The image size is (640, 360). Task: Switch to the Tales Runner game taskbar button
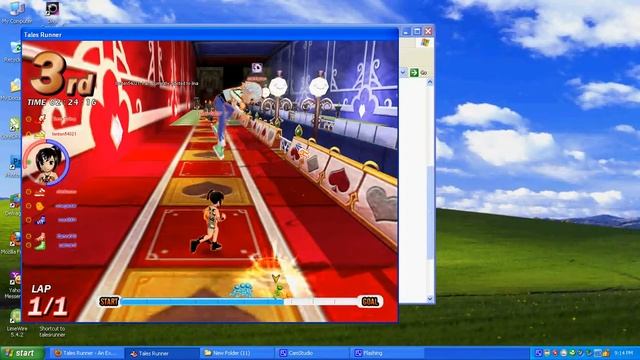point(162,353)
